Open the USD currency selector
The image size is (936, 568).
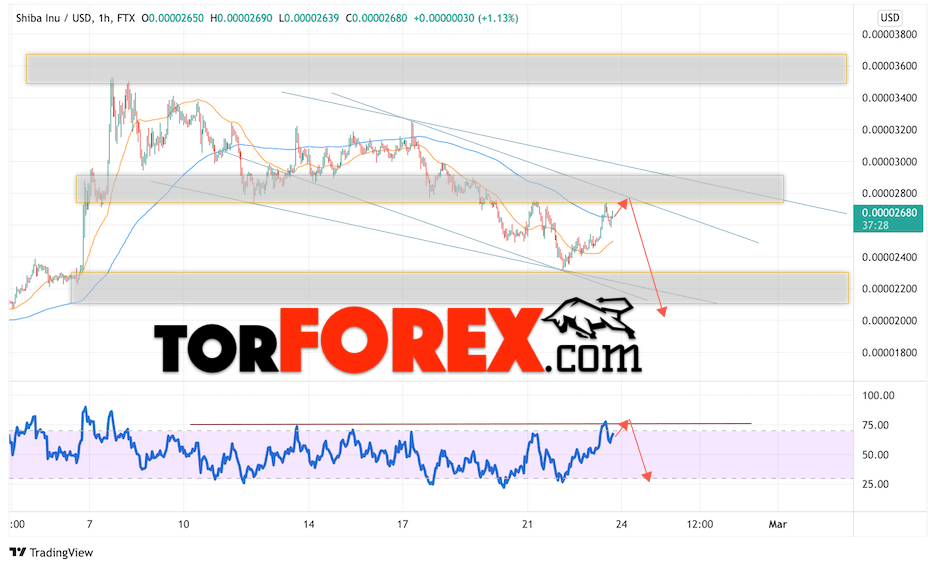(889, 18)
